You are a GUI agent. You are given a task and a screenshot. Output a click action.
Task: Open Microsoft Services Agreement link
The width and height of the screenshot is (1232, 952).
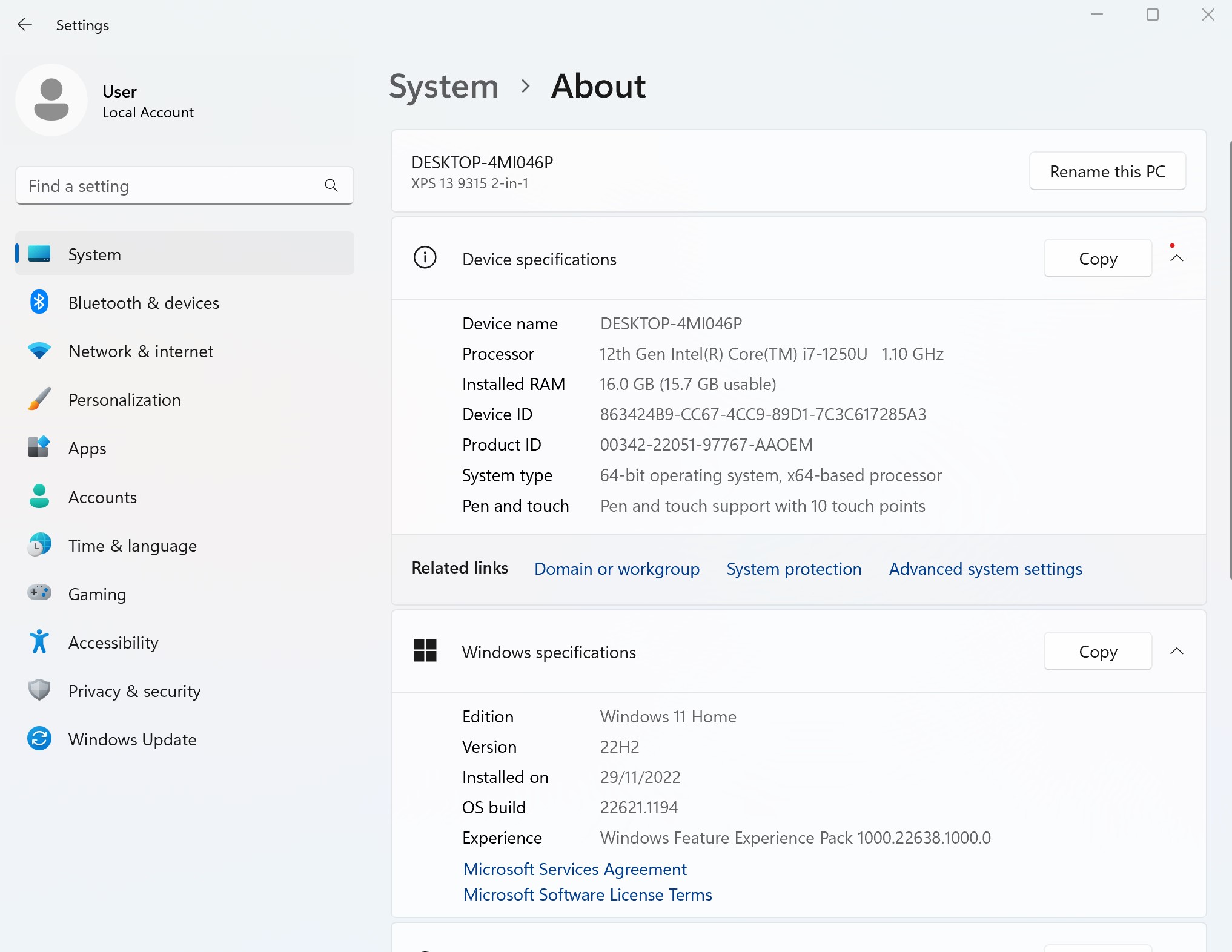575,869
